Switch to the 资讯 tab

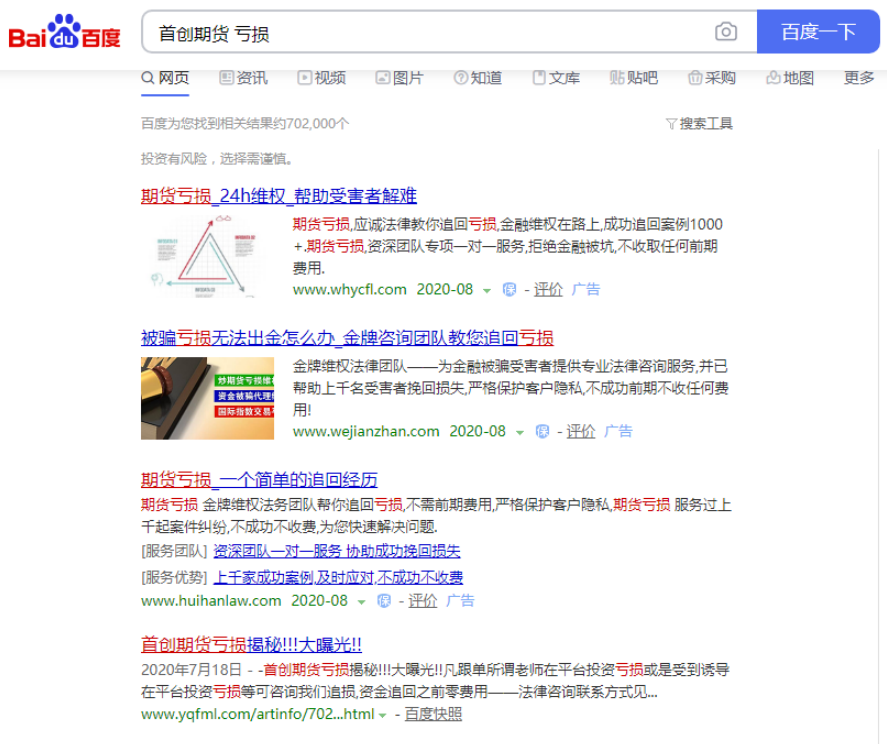(243, 78)
